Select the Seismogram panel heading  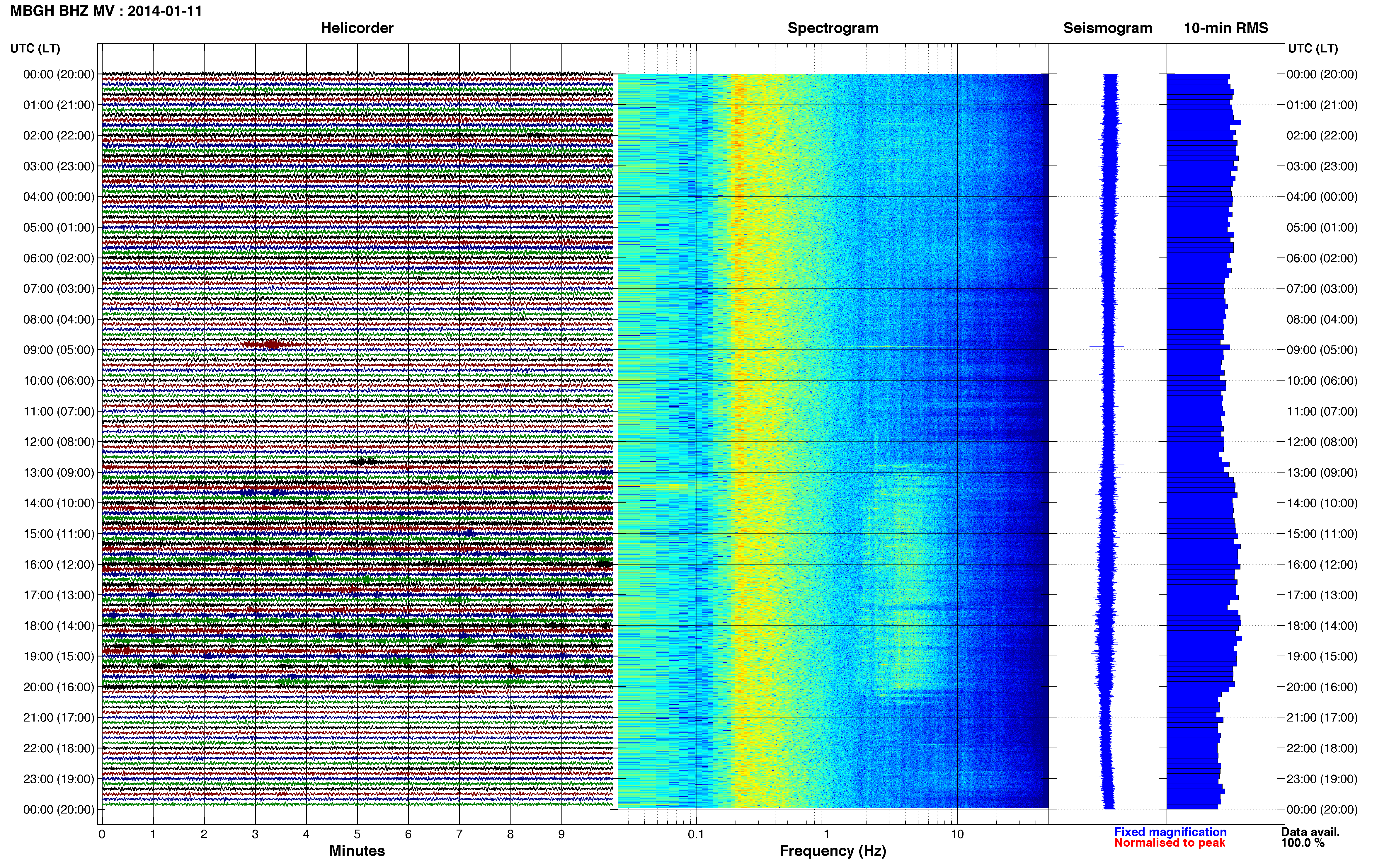pos(1108,28)
